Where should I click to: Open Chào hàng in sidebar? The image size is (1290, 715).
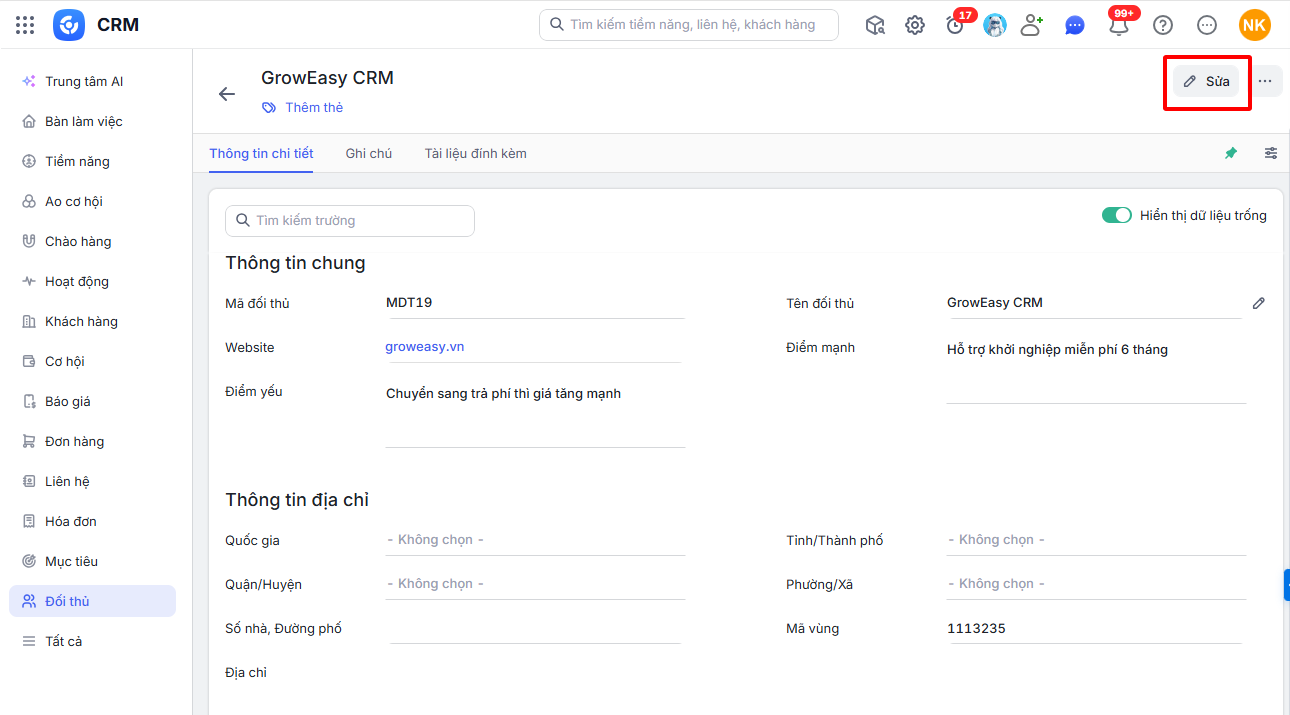click(92, 241)
